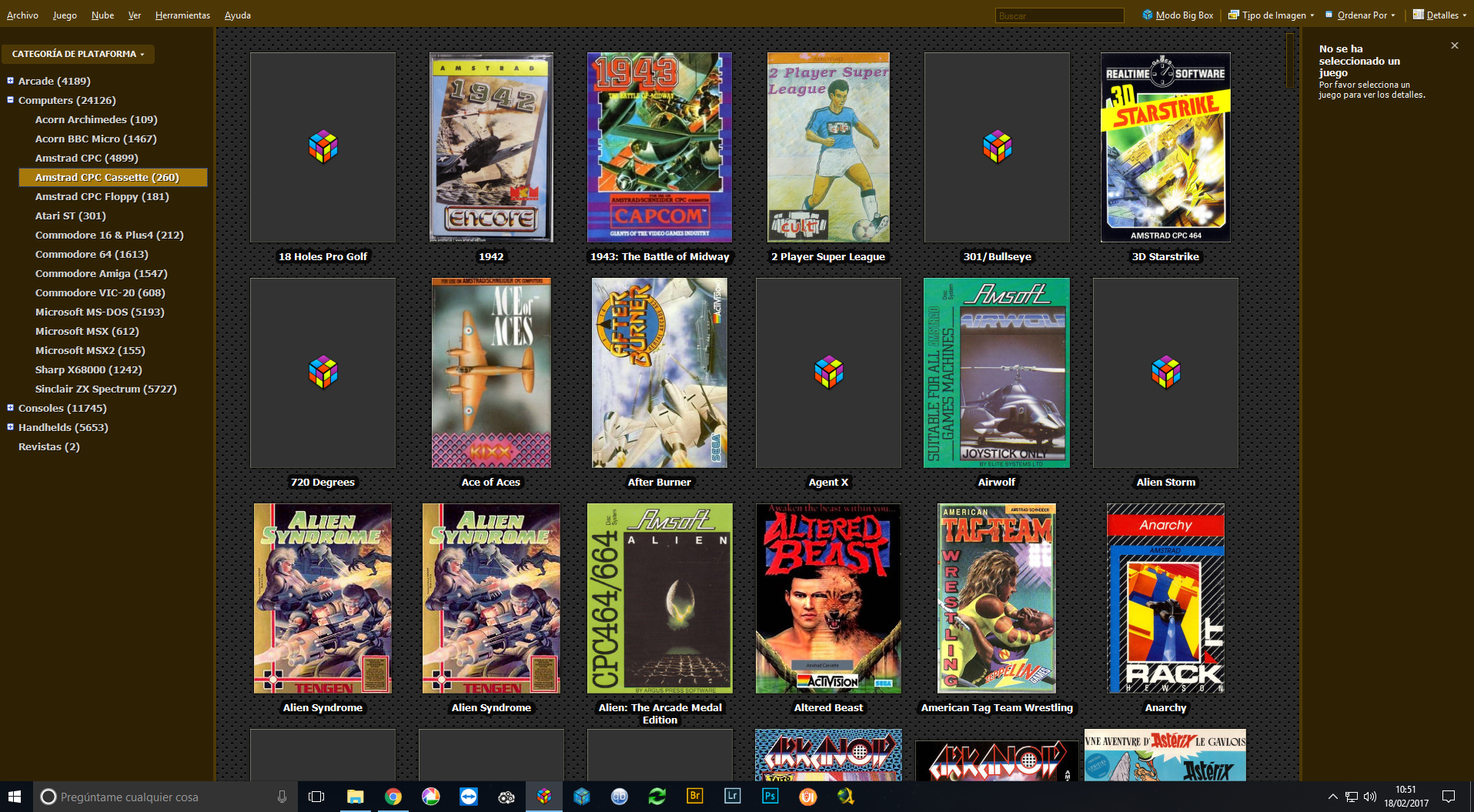The height and width of the screenshot is (812, 1474).
Task: Close the game details panel
Action: (x=1455, y=45)
